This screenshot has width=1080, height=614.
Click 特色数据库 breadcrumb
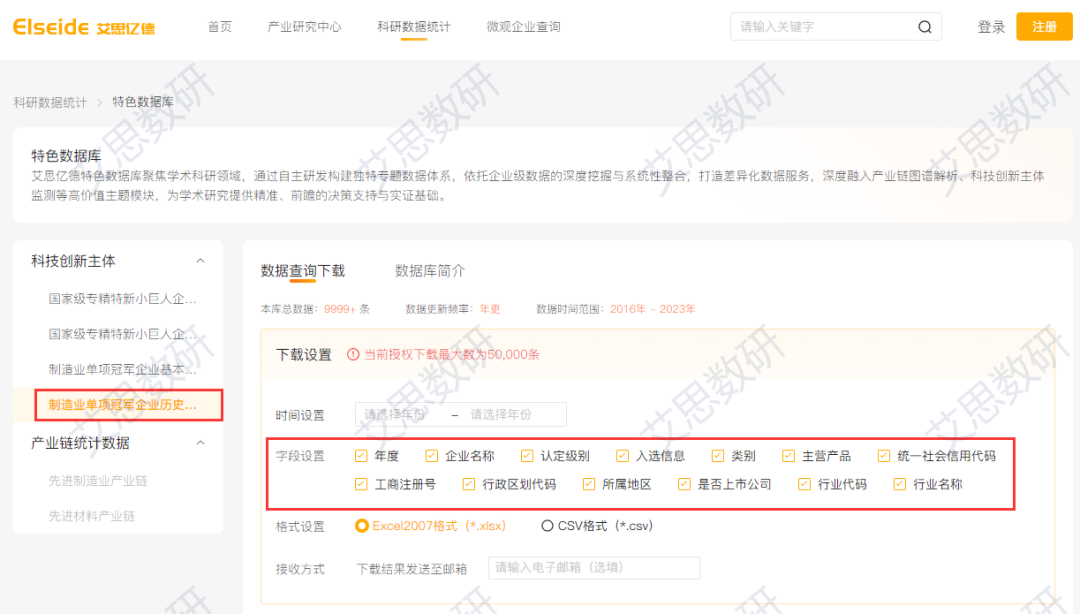143,102
